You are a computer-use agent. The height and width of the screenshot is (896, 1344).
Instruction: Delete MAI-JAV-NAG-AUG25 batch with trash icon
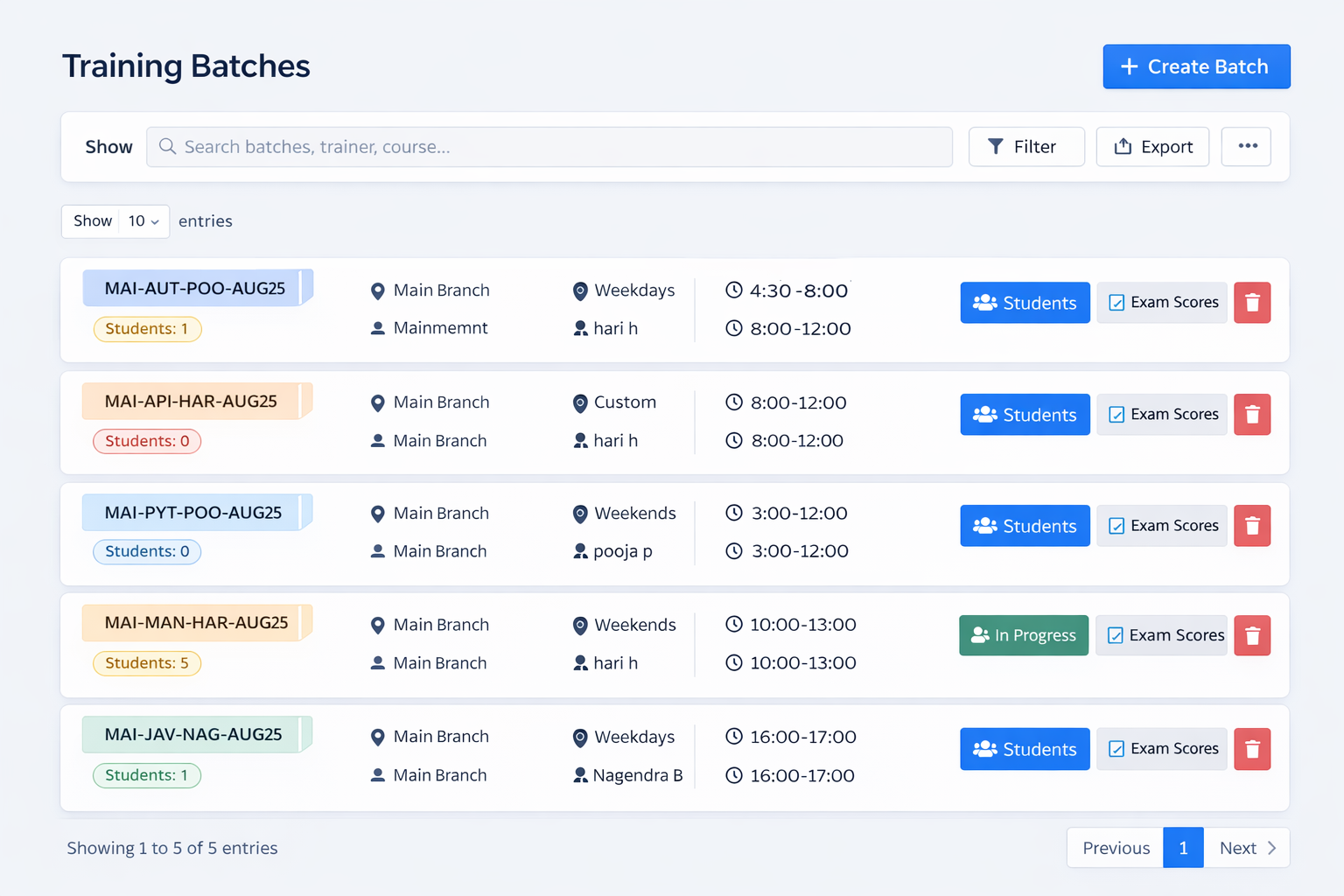pos(1251,749)
